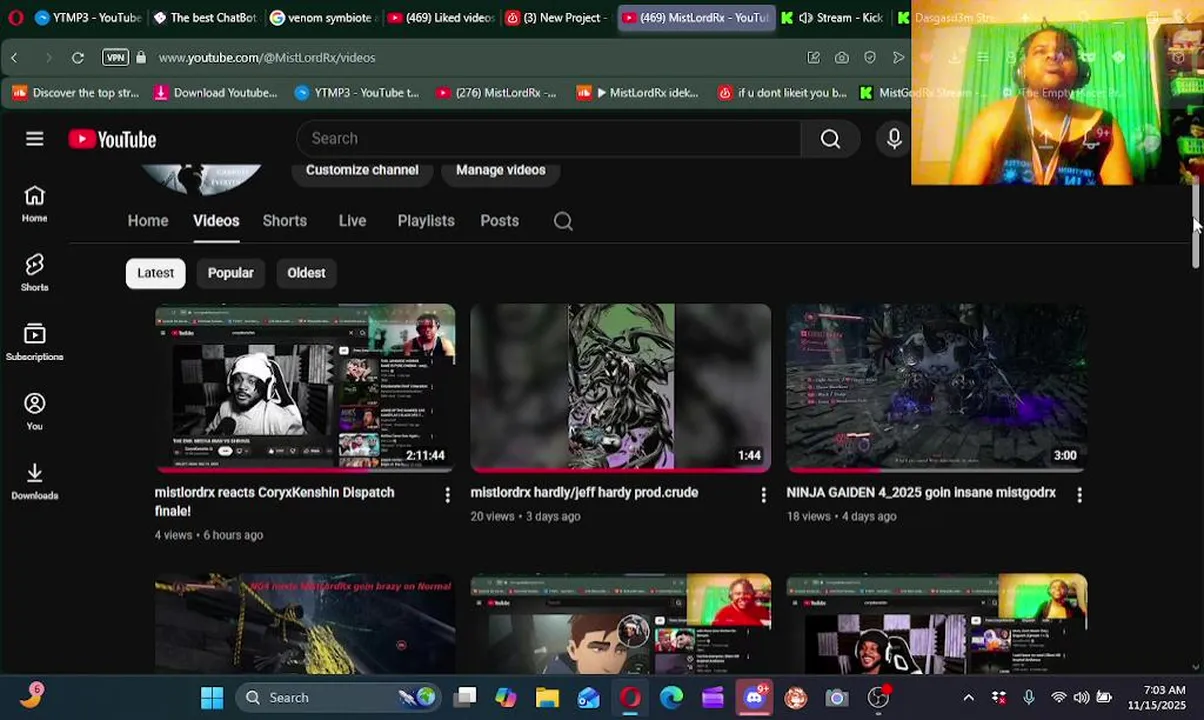
Task: Click the Manage videos button
Action: [501, 170]
